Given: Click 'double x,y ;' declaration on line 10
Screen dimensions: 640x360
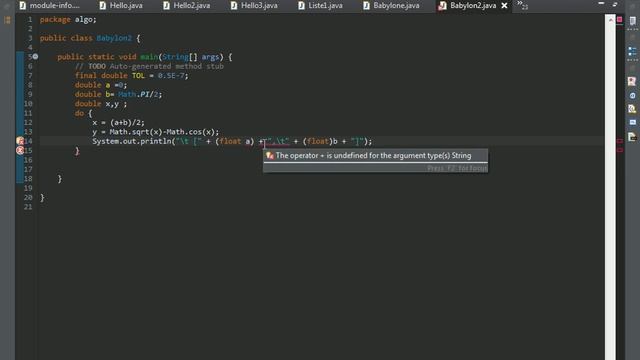Looking at the screenshot, I should (101, 104).
